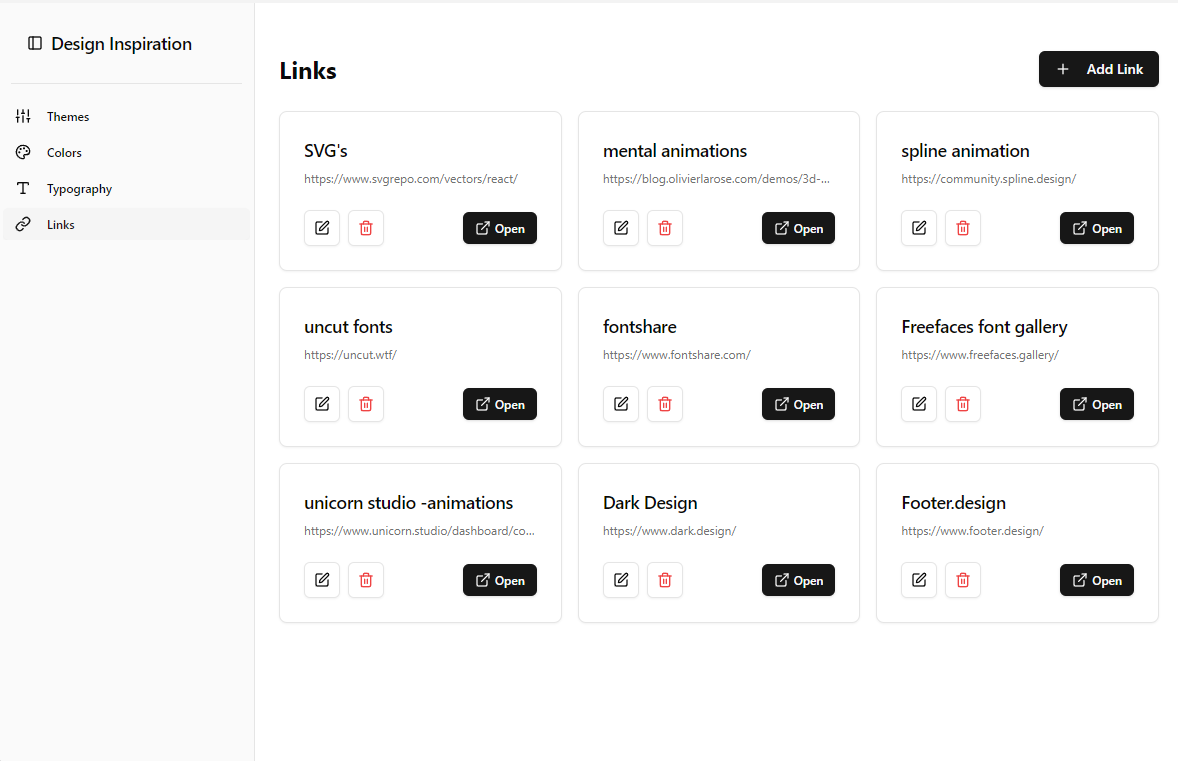The width and height of the screenshot is (1178, 761).
Task: Open the fontshare link
Action: tap(798, 404)
